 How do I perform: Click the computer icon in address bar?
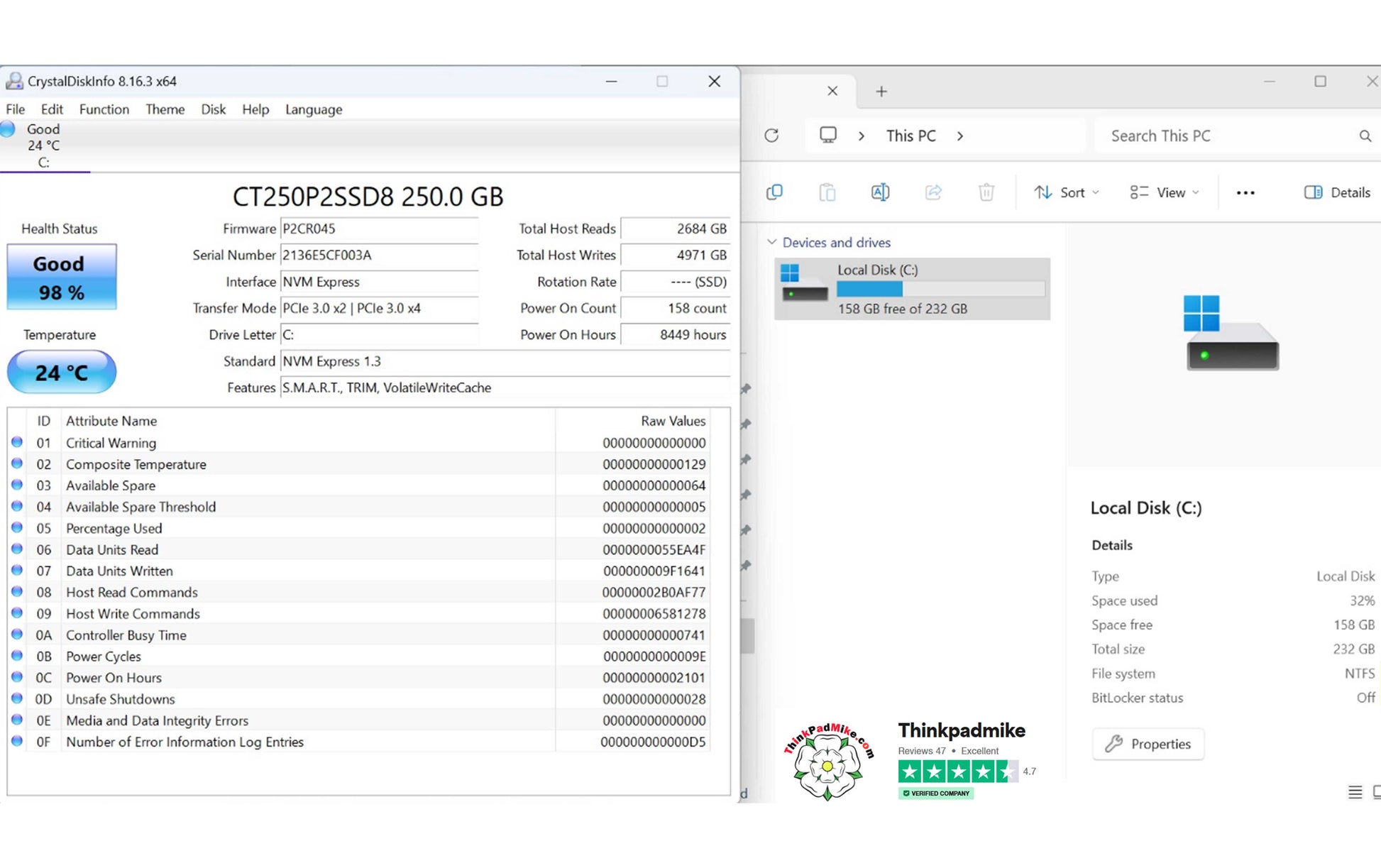[828, 135]
